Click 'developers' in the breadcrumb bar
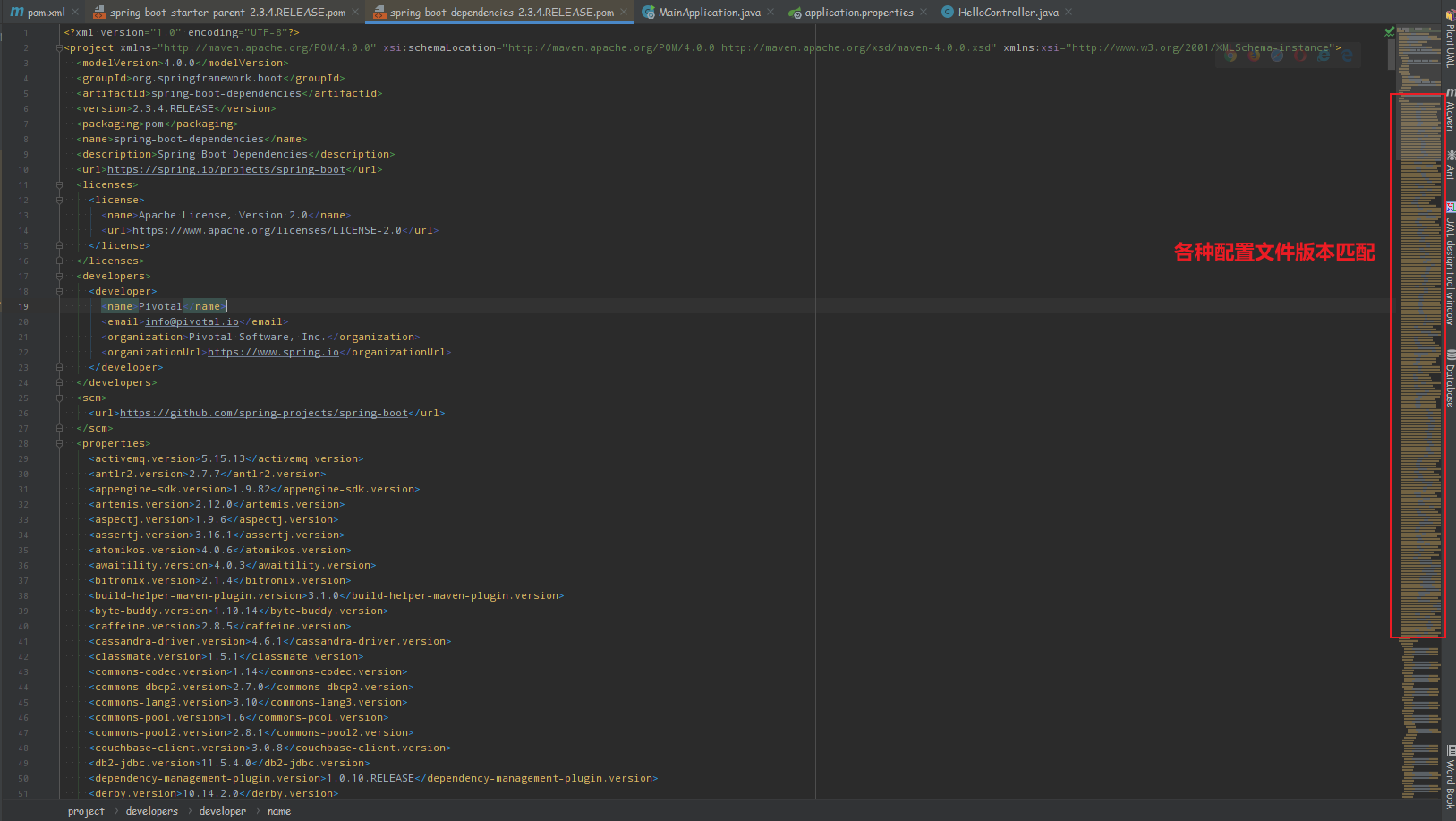Screen dimensions: 1456x821 pos(151,811)
